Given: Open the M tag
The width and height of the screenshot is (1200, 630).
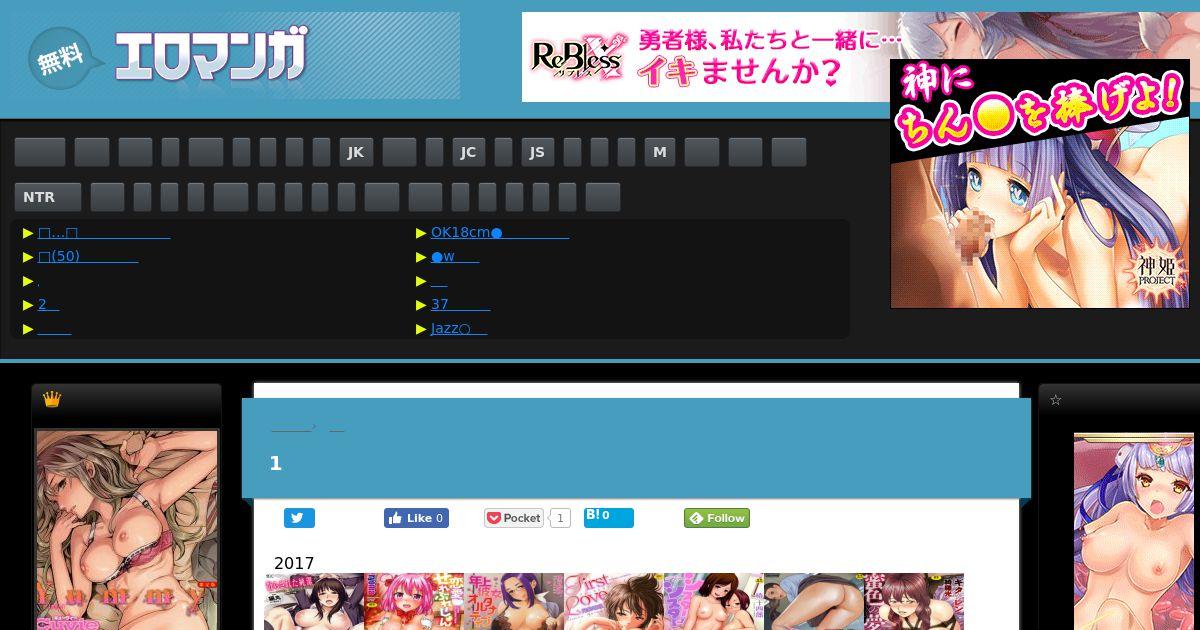Looking at the screenshot, I should [660, 152].
